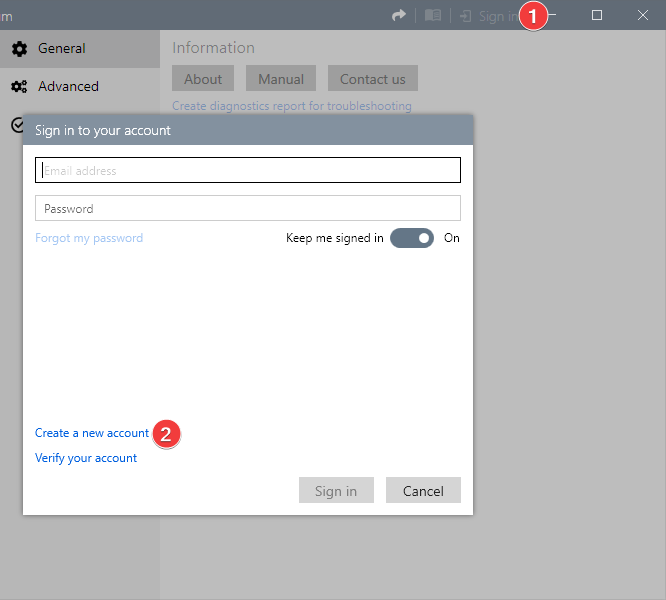This screenshot has width=666, height=600.
Task: Open the General settings tab
Action: (x=80, y=49)
